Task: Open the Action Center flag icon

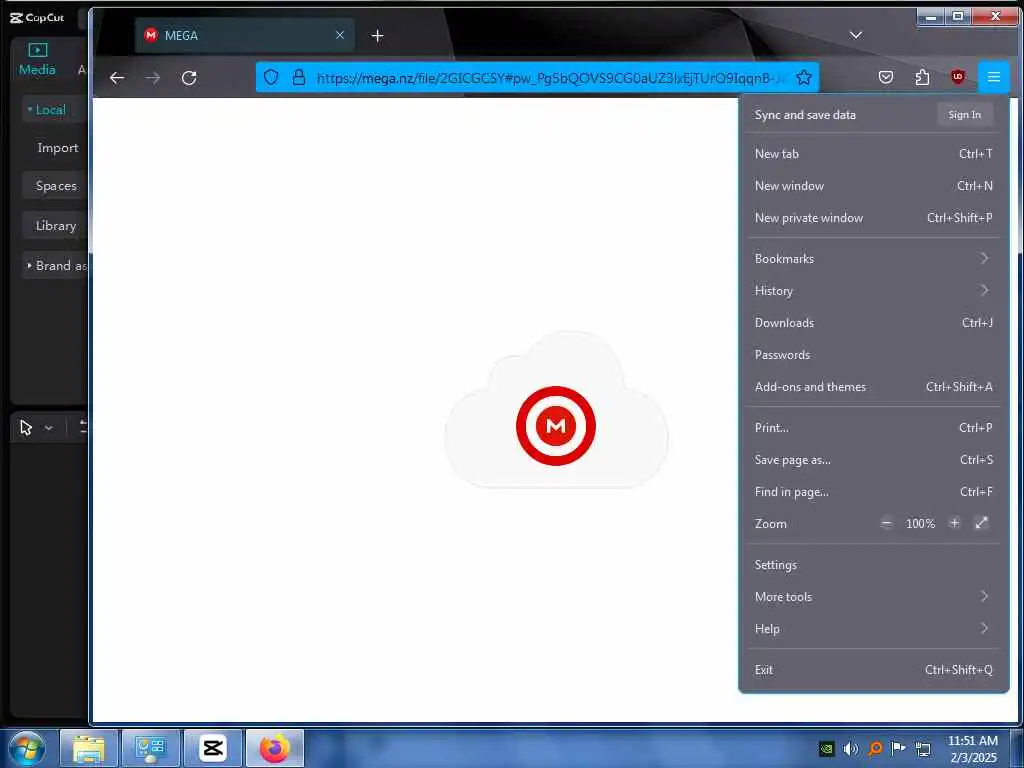Action: coord(899,748)
